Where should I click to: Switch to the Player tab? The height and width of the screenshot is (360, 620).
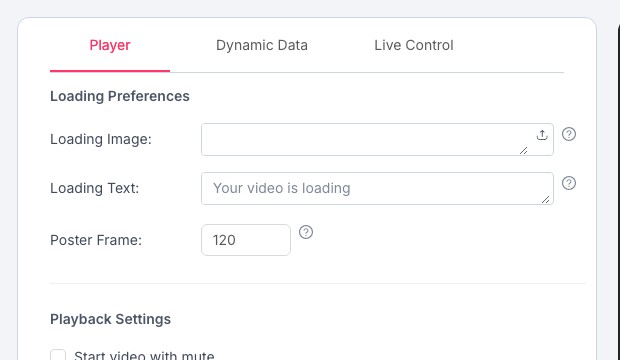tap(110, 45)
